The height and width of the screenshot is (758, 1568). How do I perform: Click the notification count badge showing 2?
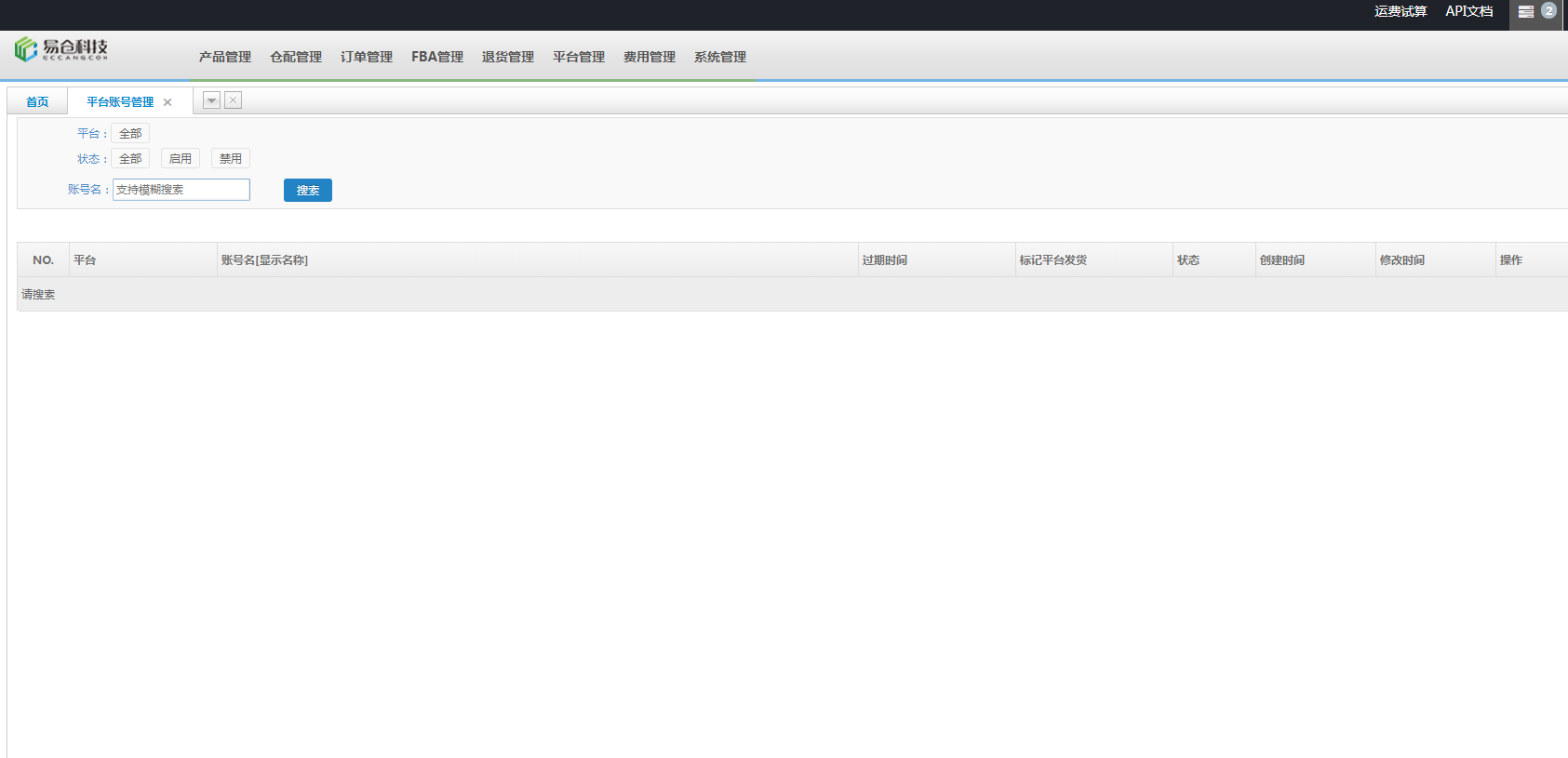(1548, 11)
